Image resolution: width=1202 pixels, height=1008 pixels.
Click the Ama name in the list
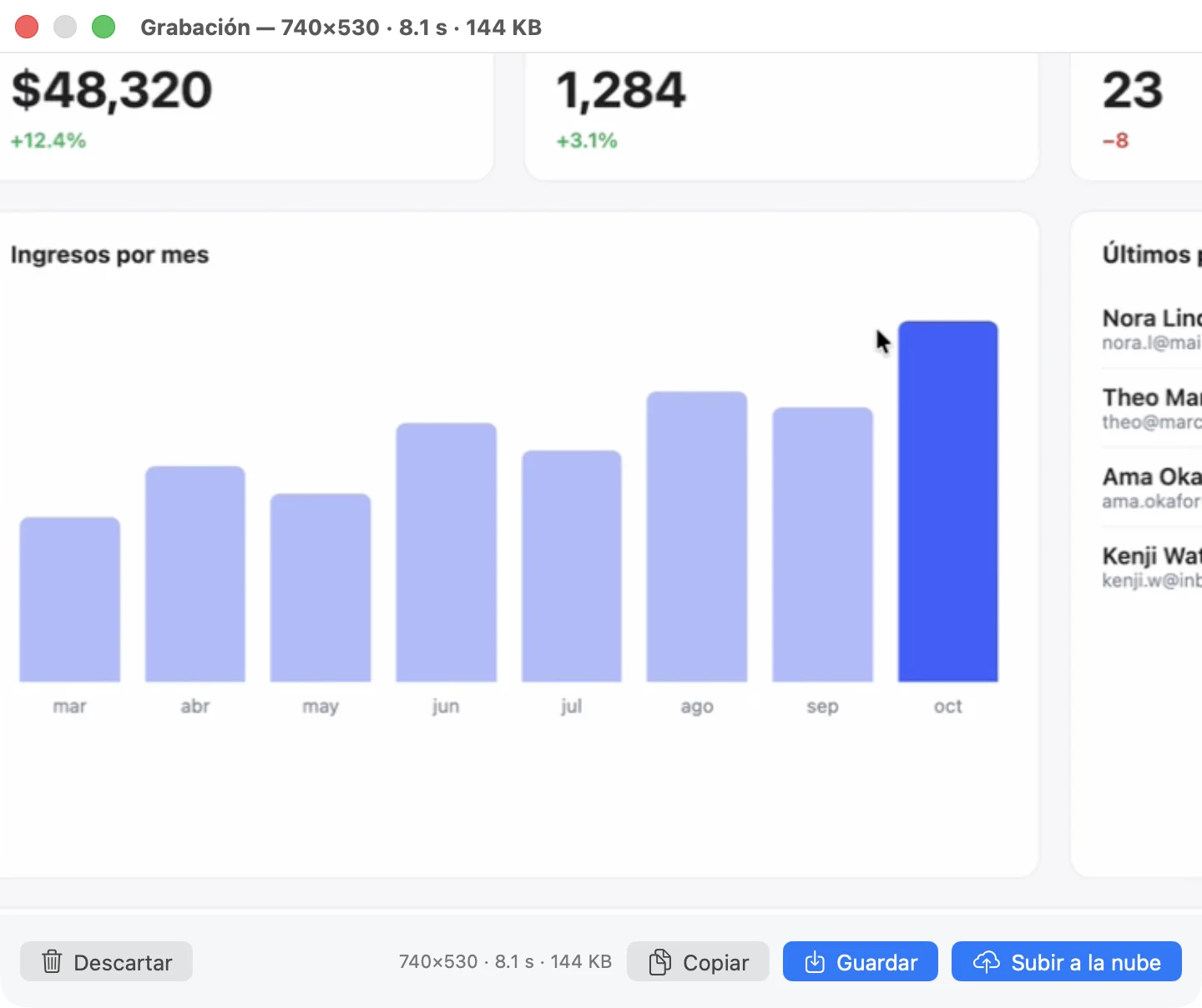click(1152, 476)
